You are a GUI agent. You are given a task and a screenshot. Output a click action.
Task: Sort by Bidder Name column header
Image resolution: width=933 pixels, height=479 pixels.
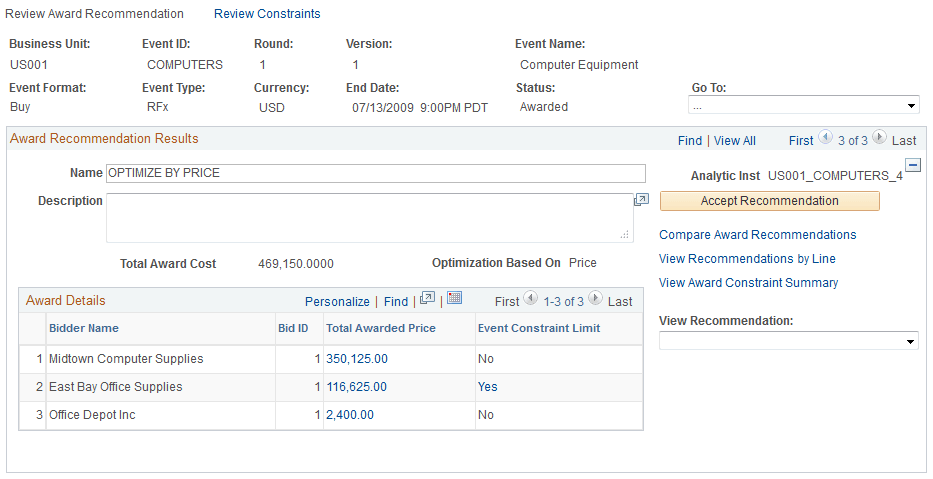pyautogui.click(x=84, y=328)
